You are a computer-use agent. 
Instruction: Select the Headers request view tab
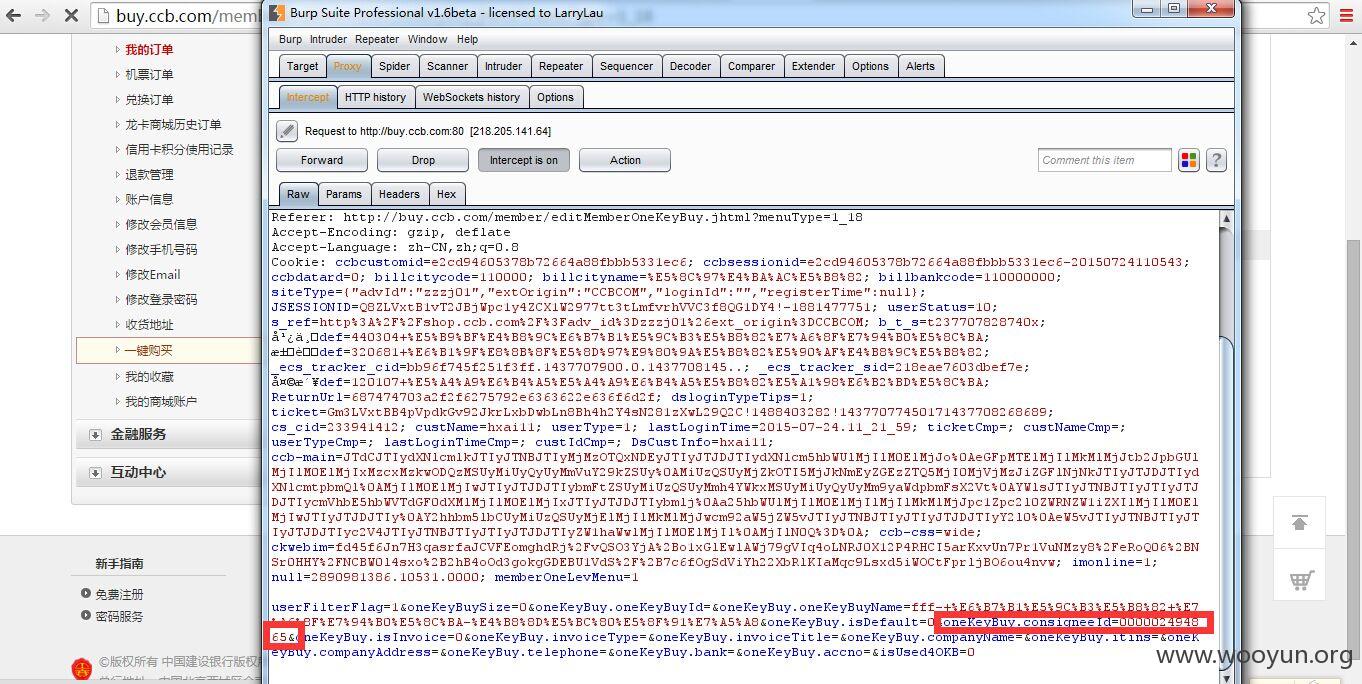click(x=399, y=194)
